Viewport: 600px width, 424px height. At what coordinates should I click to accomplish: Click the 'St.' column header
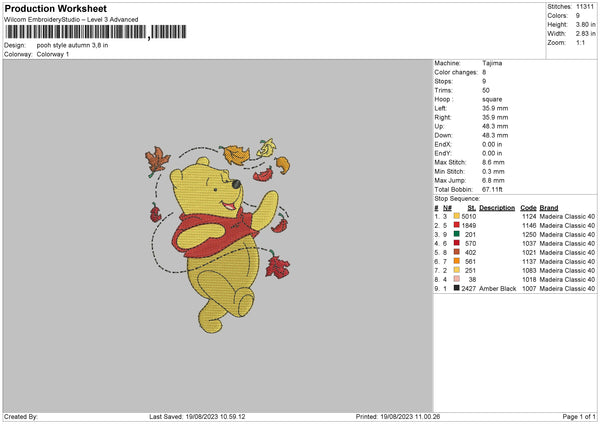[x=471, y=208]
